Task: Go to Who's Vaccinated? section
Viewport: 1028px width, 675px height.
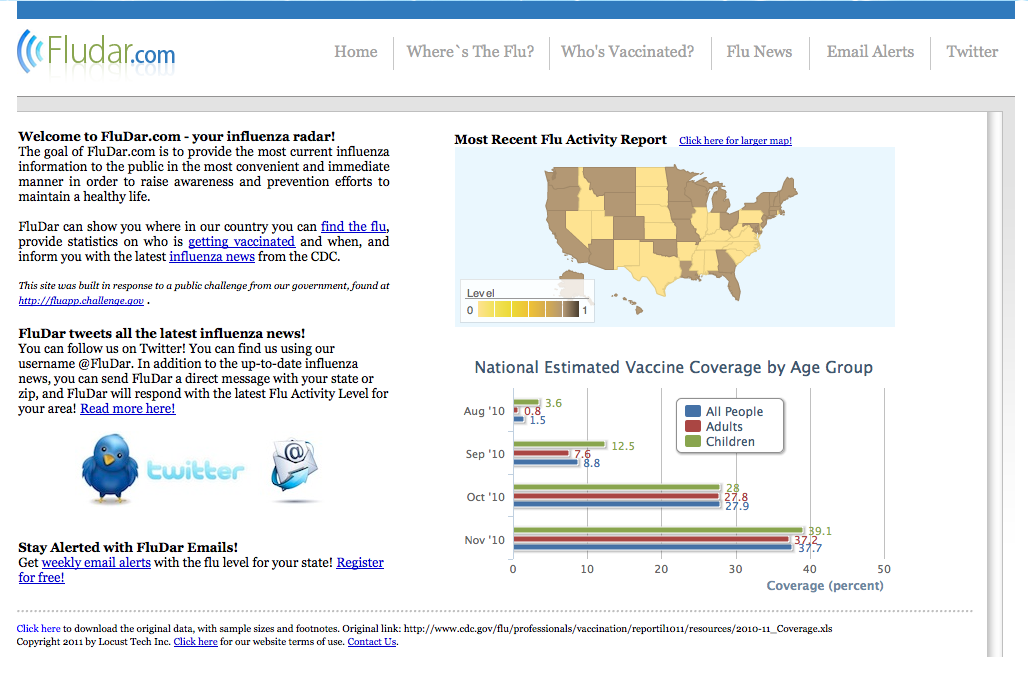Action: click(x=627, y=52)
